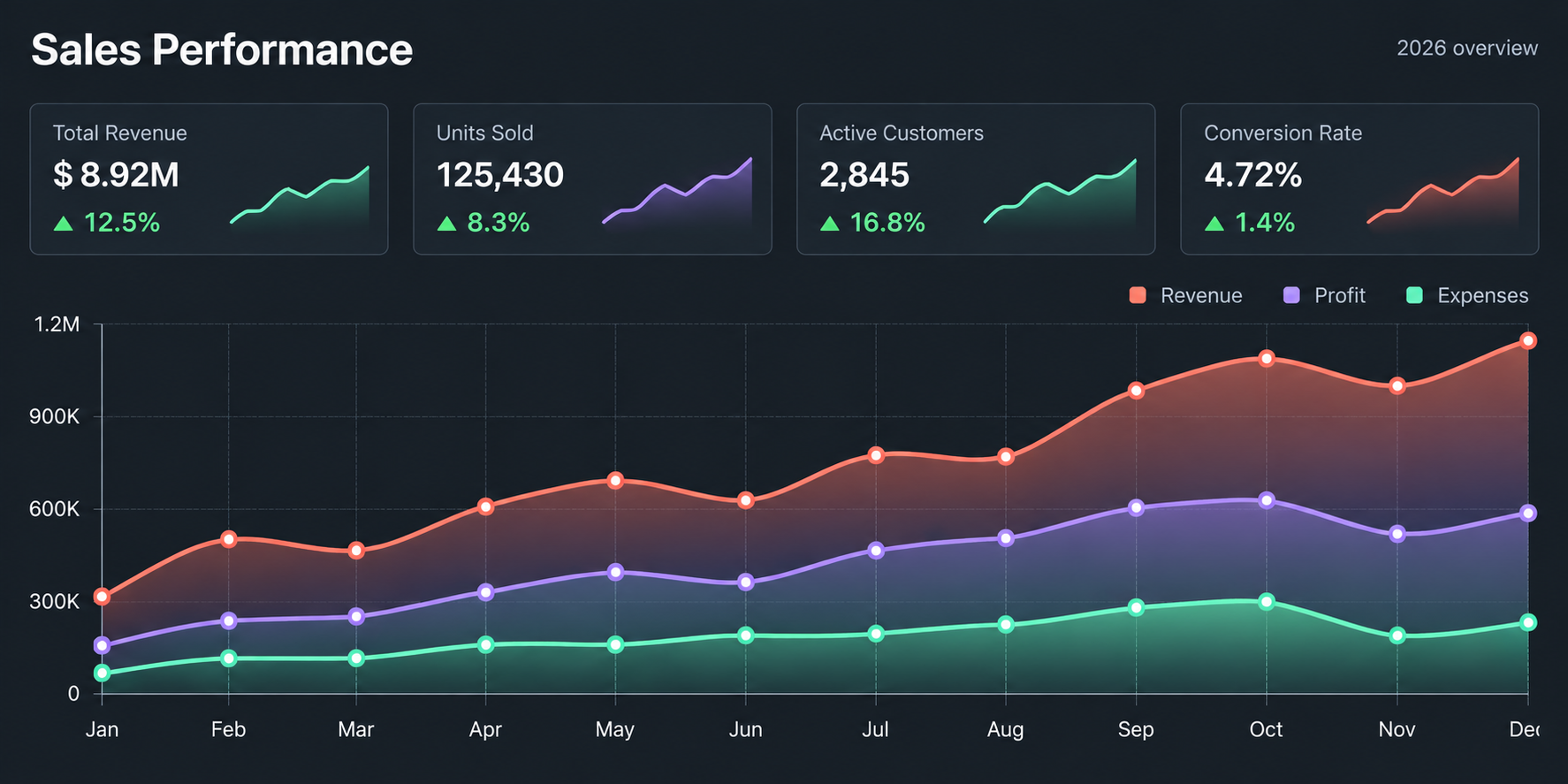Screen dimensions: 1568x784
Task: Select the "2,845" customers value
Action: [x=864, y=175]
